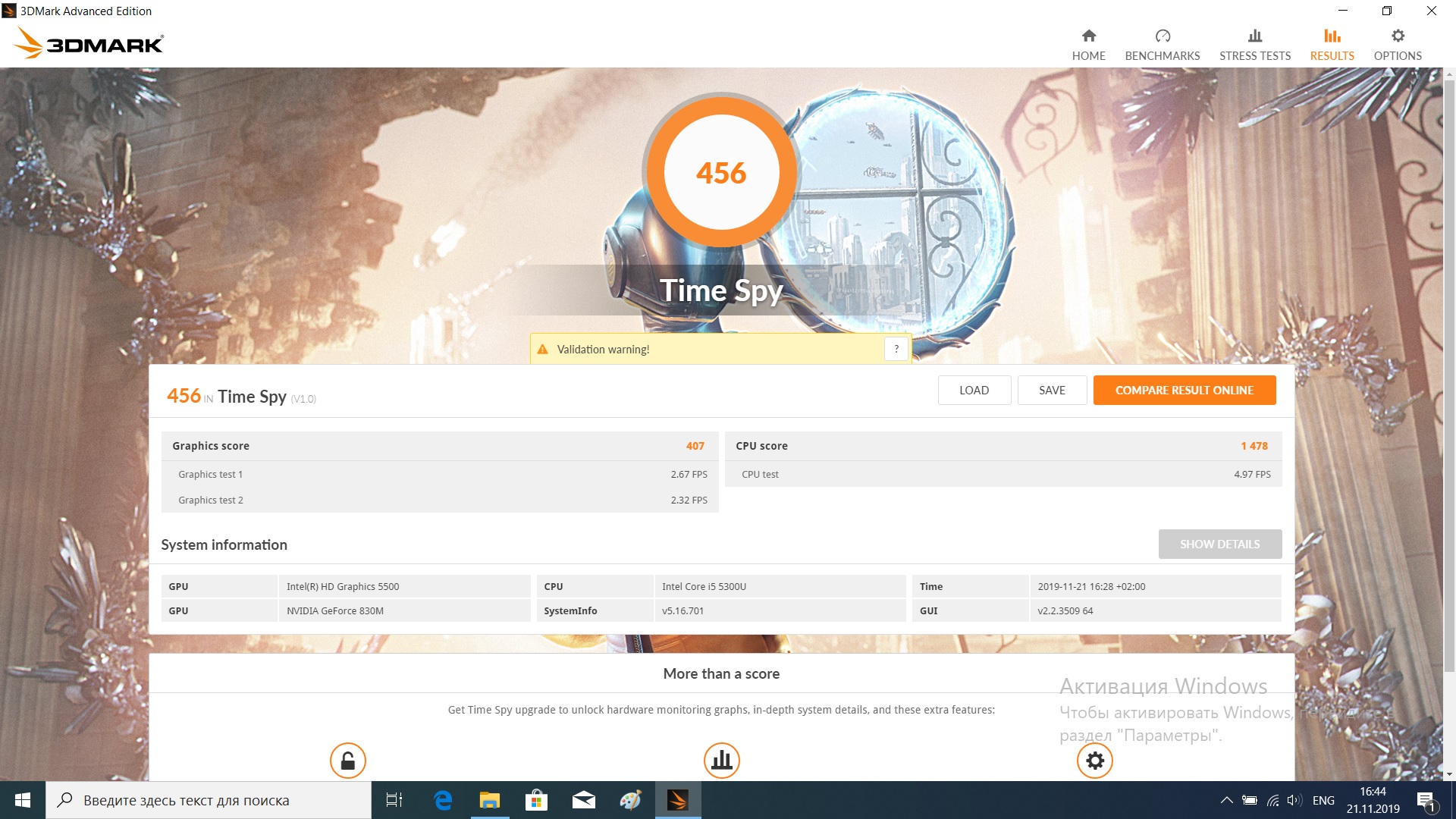
Task: Open Microsoft Store from taskbar
Action: pos(536,800)
